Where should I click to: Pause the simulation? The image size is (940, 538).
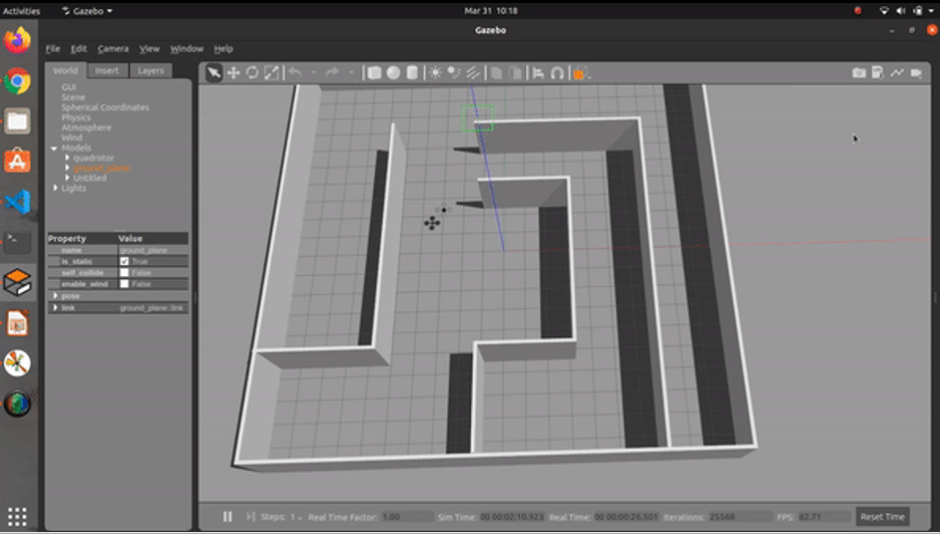[227, 516]
